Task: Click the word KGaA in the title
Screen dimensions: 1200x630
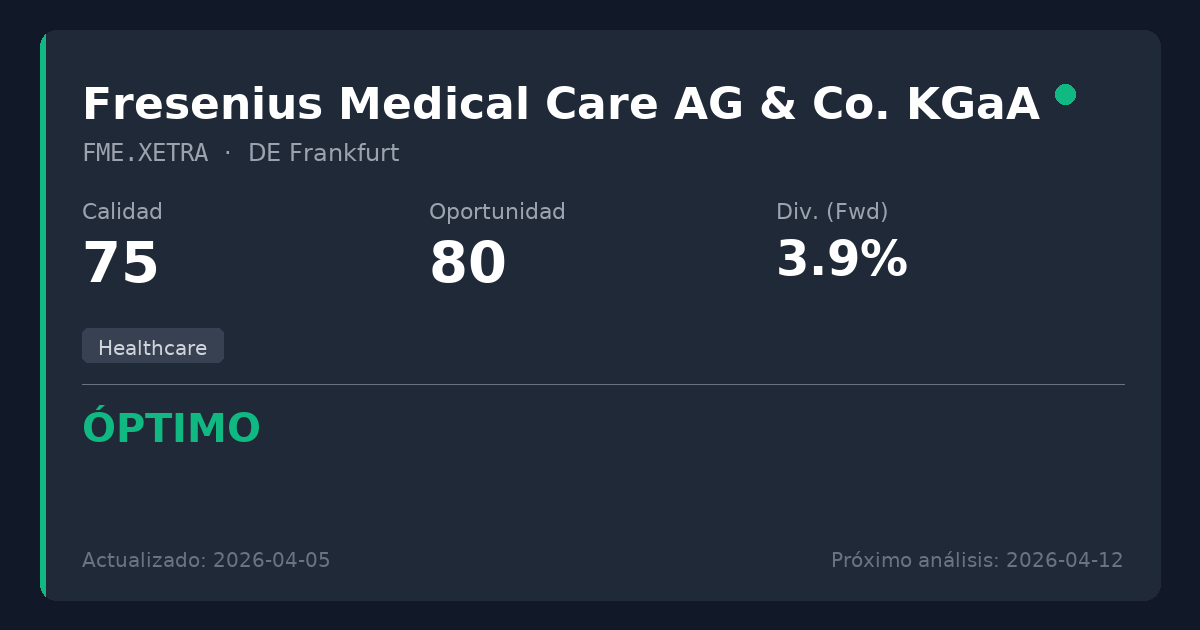Action: 973,105
